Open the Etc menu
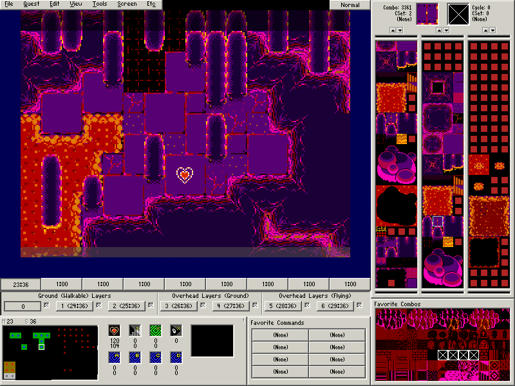 click(x=151, y=4)
